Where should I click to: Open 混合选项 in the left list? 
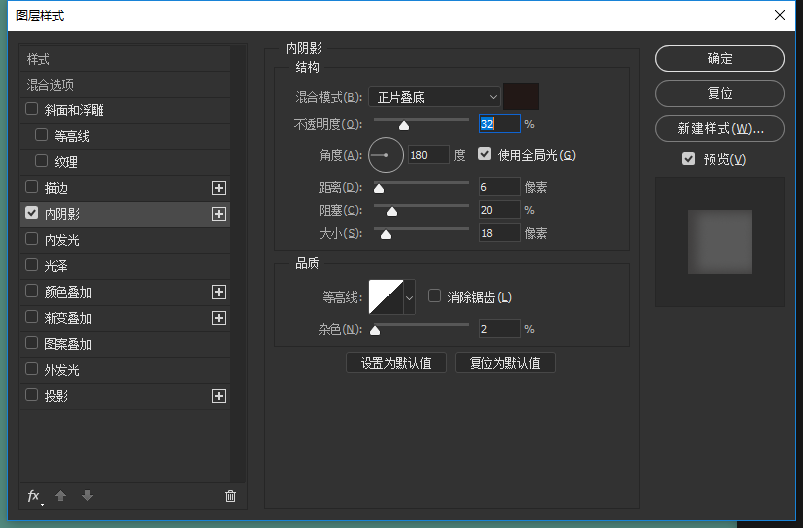click(124, 85)
